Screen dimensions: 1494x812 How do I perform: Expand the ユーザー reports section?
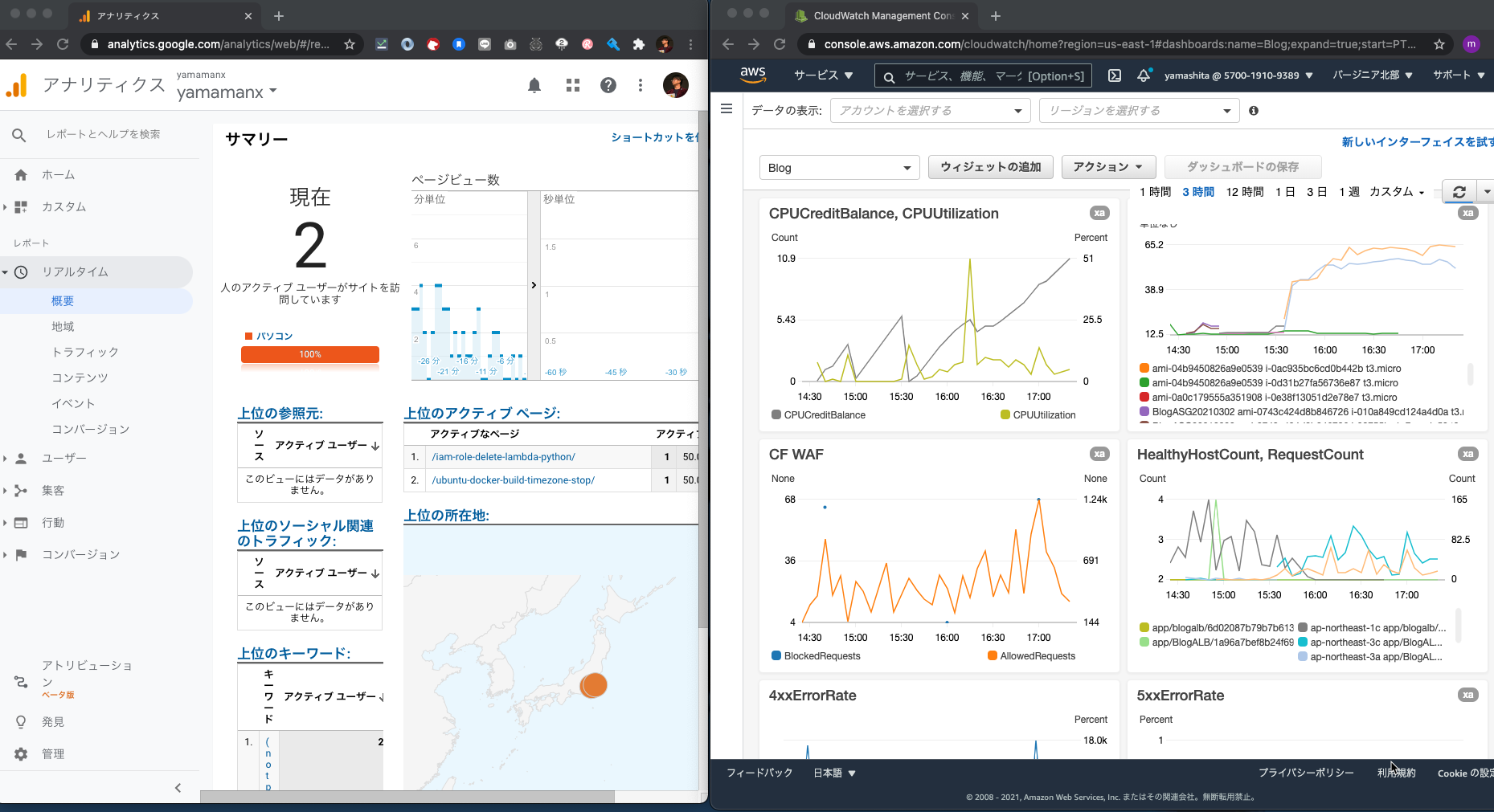(x=5, y=459)
